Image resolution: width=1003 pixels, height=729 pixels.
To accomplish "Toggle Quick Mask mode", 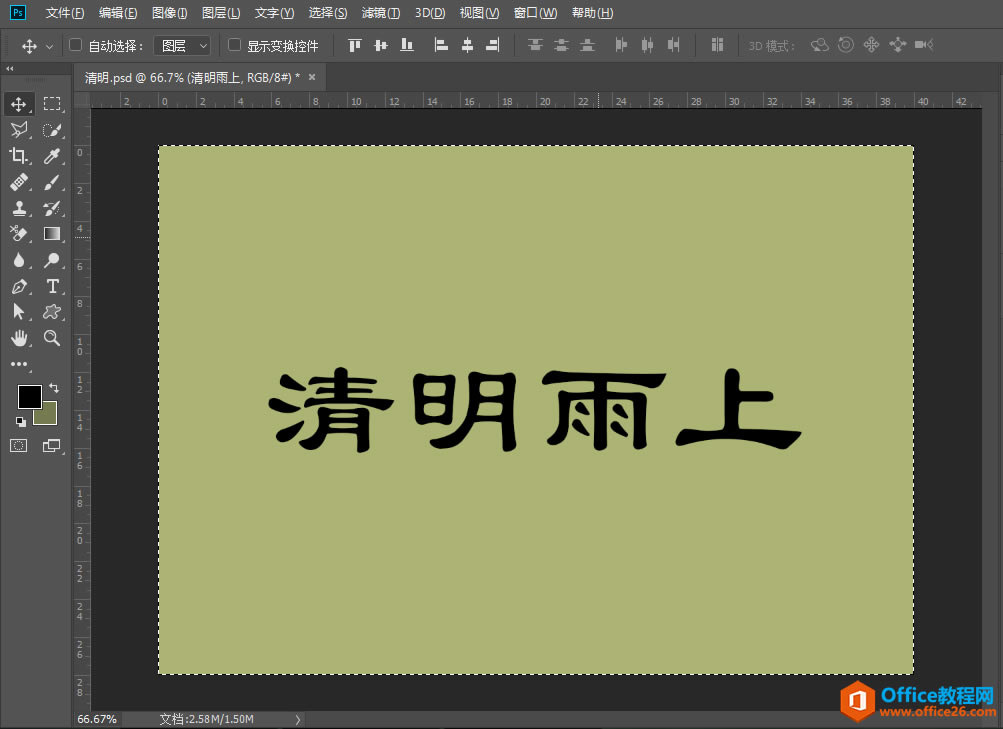I will pyautogui.click(x=19, y=446).
